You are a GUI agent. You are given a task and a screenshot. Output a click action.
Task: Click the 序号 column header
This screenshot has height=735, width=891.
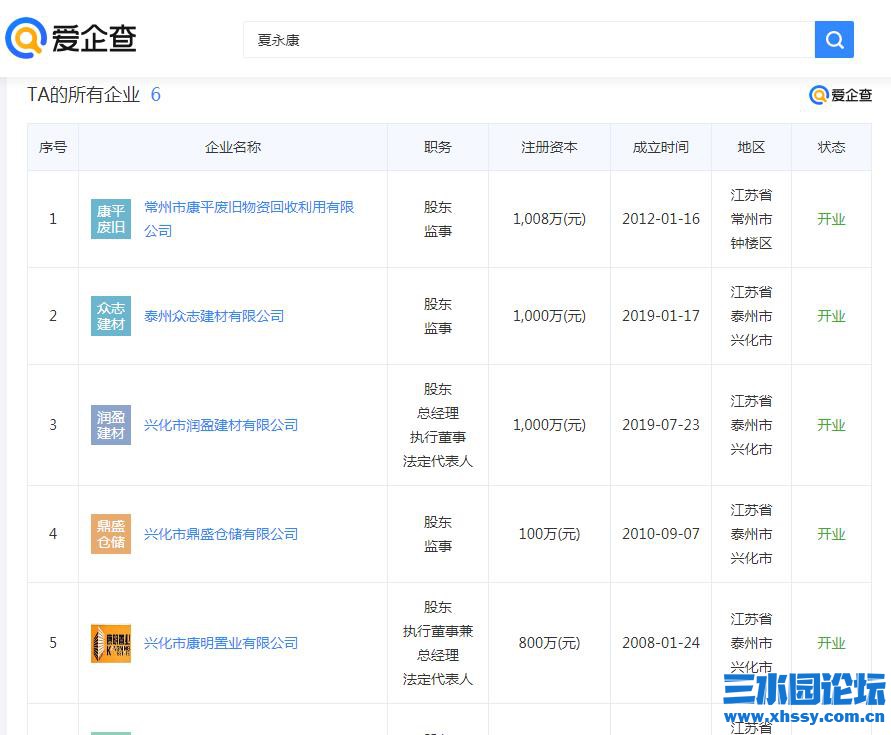point(53,147)
